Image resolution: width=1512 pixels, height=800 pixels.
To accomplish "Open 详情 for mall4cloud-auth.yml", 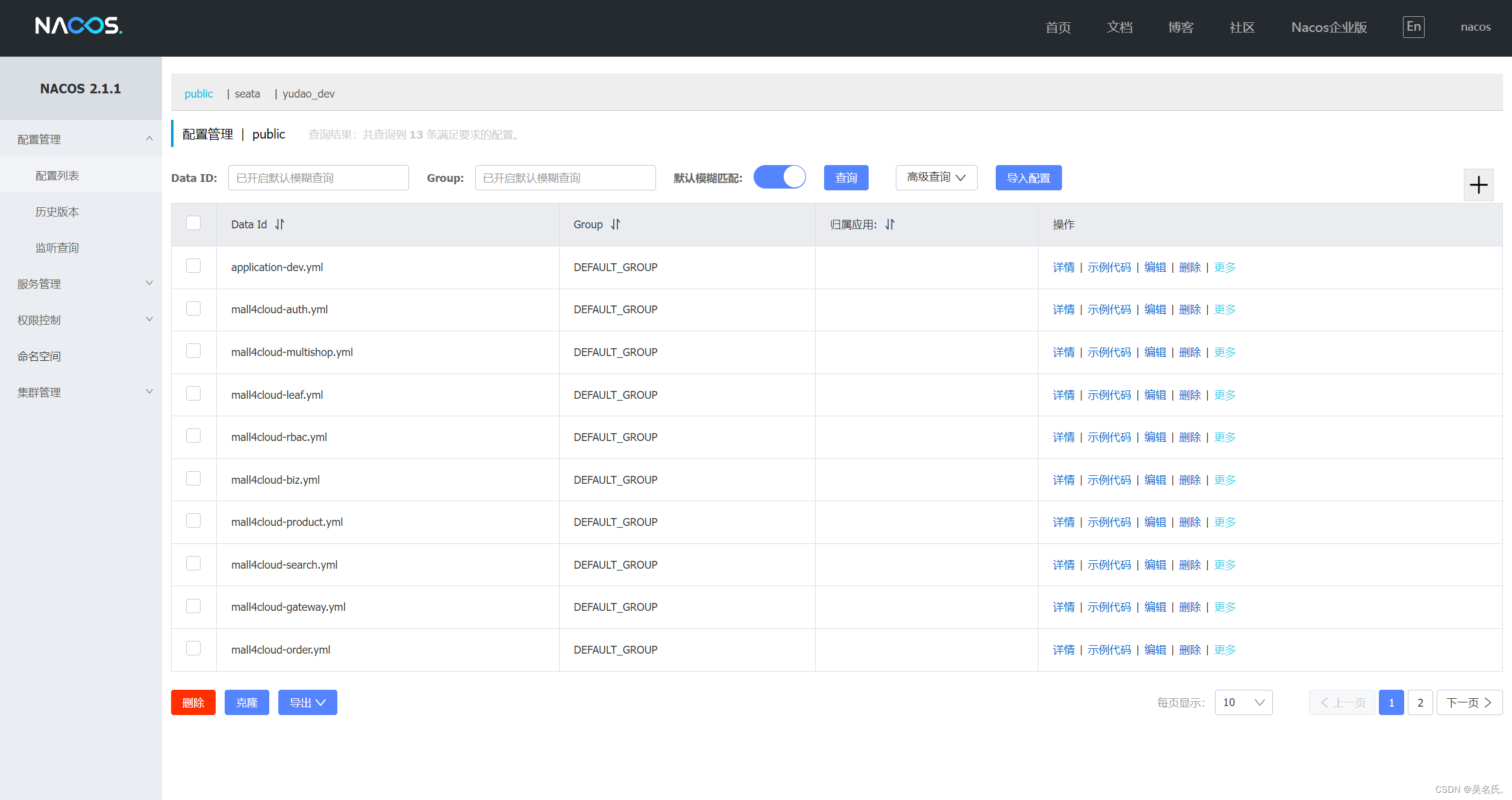I will 1063,309.
